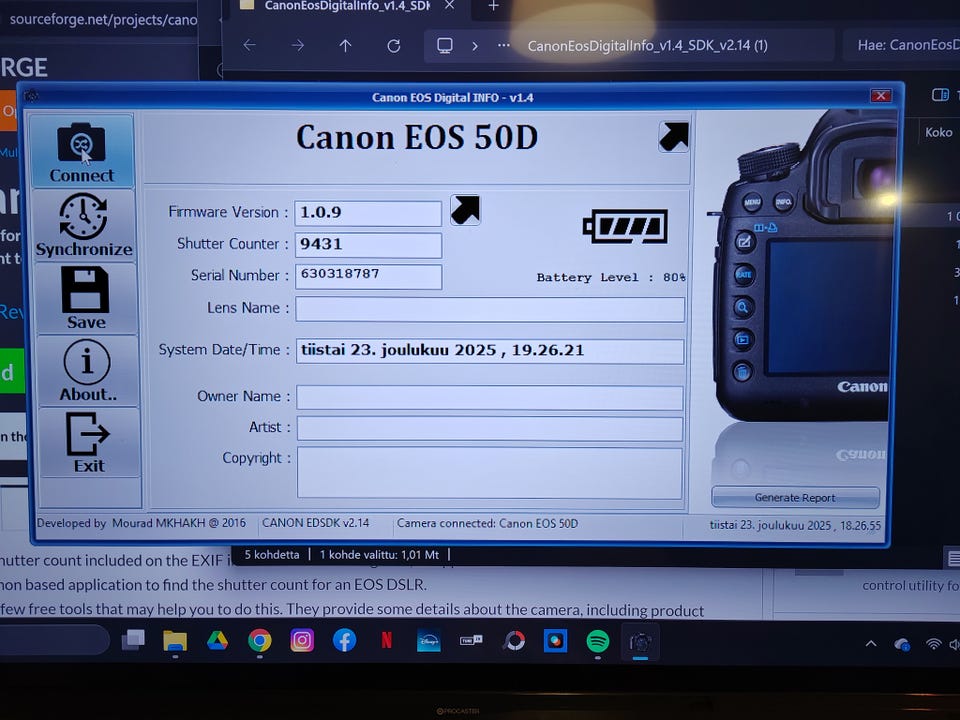Click the Lens Name field
The height and width of the screenshot is (720, 960).
490,309
